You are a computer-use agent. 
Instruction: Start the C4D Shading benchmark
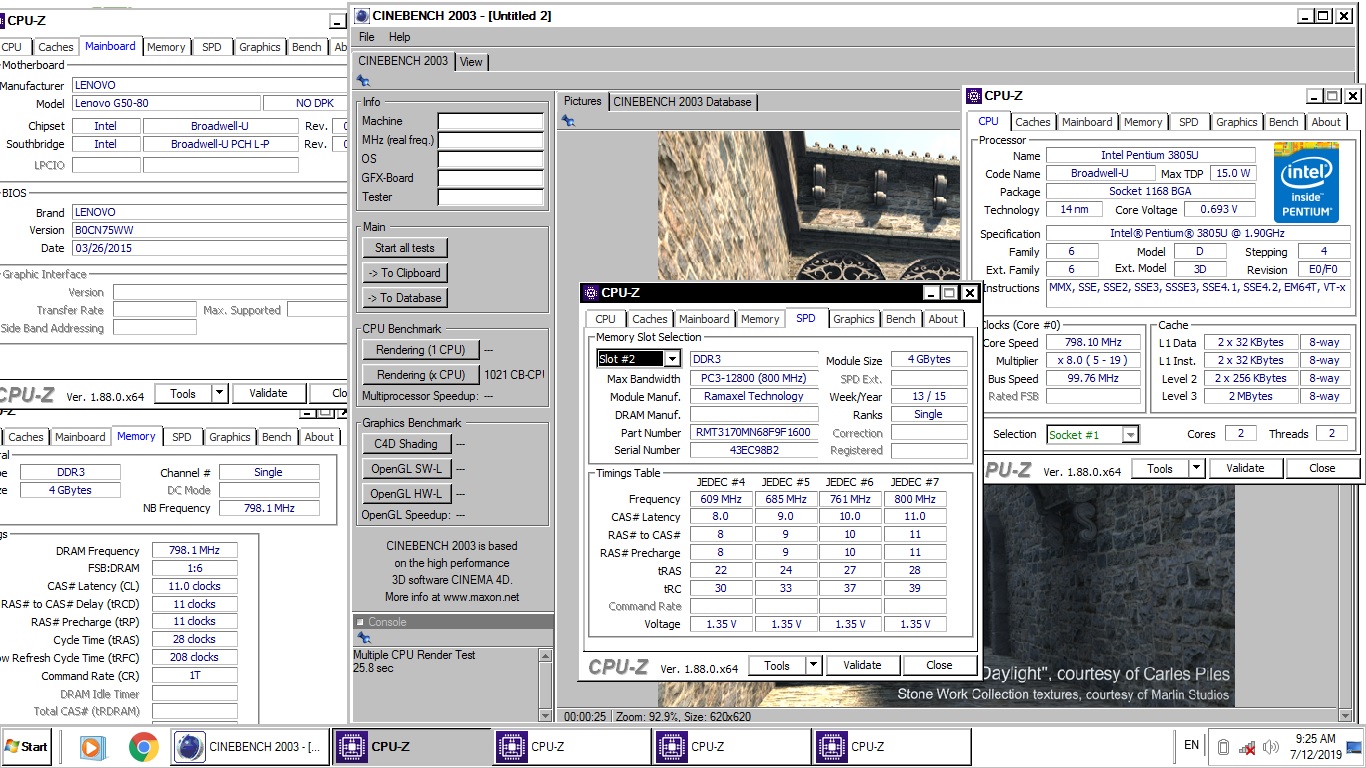coord(406,444)
